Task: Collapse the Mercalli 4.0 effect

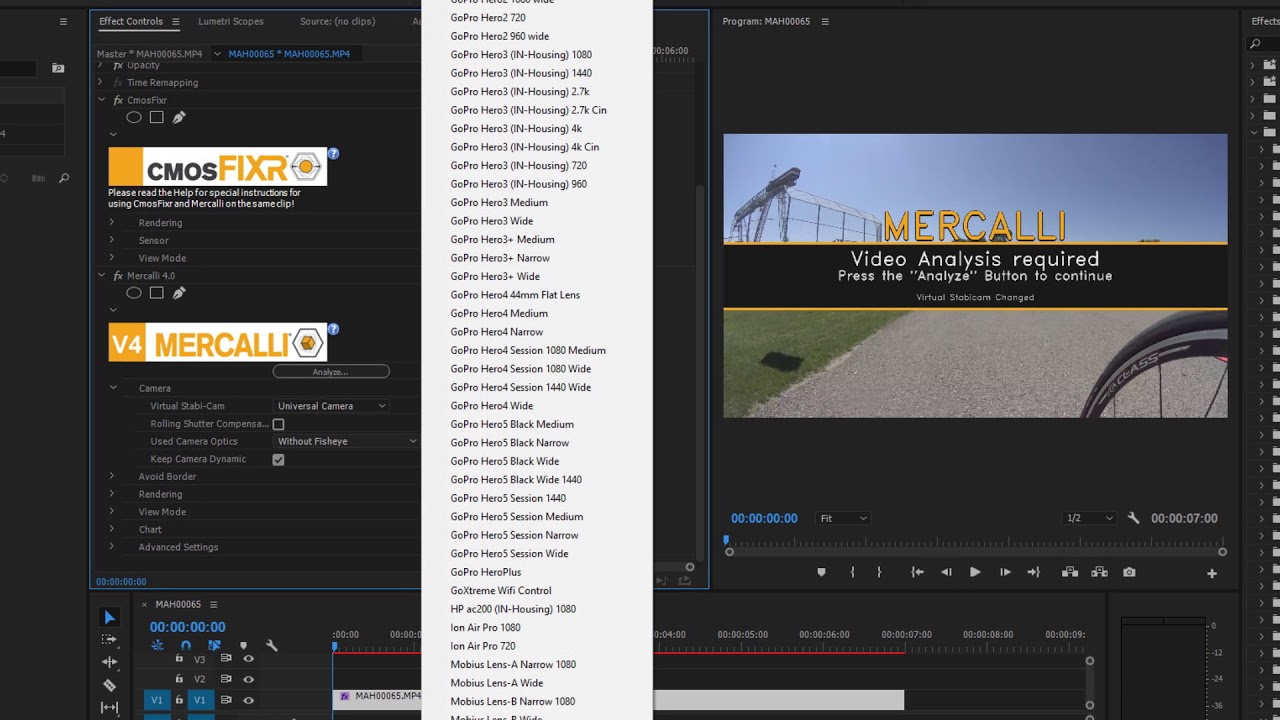Action: coord(101,276)
